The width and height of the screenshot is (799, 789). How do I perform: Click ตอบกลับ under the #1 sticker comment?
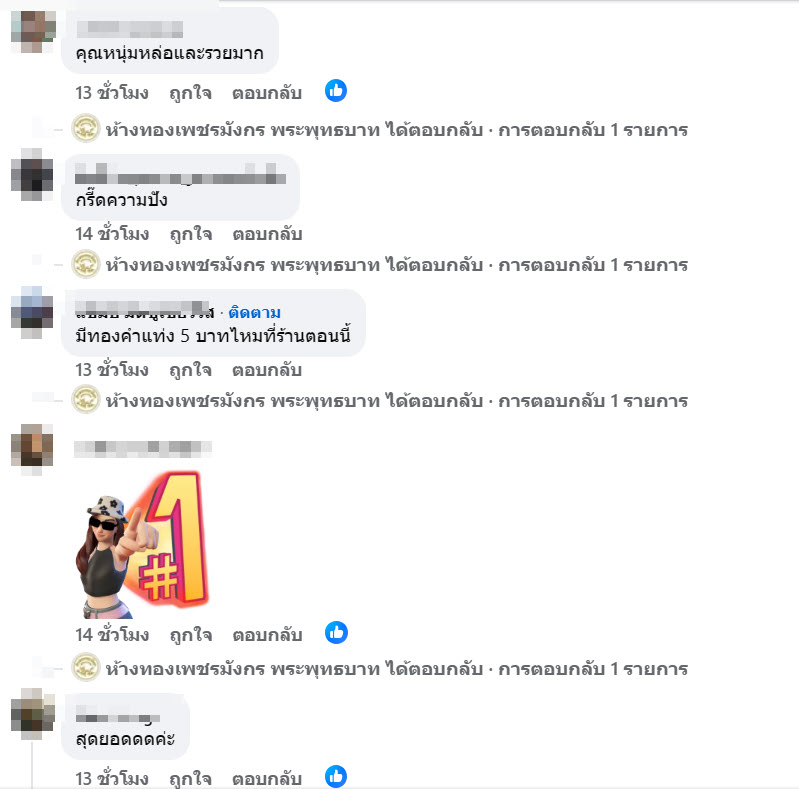coord(268,635)
